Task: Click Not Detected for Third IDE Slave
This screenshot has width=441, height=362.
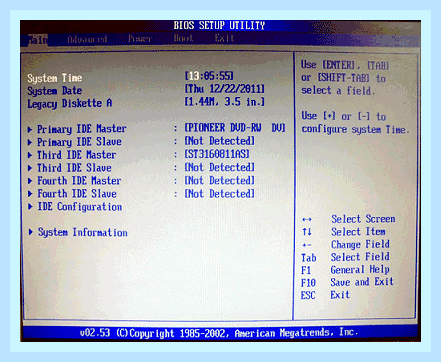Action: pos(219,167)
